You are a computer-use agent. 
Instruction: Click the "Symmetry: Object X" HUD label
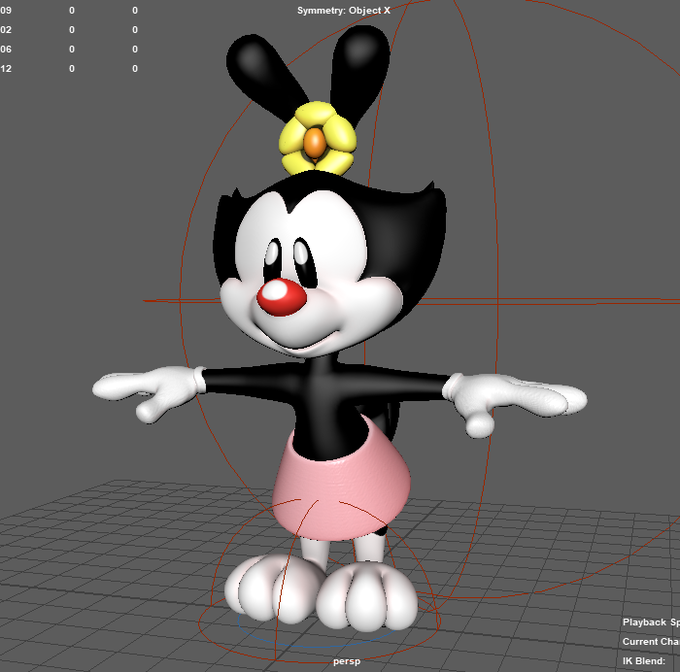point(343,10)
